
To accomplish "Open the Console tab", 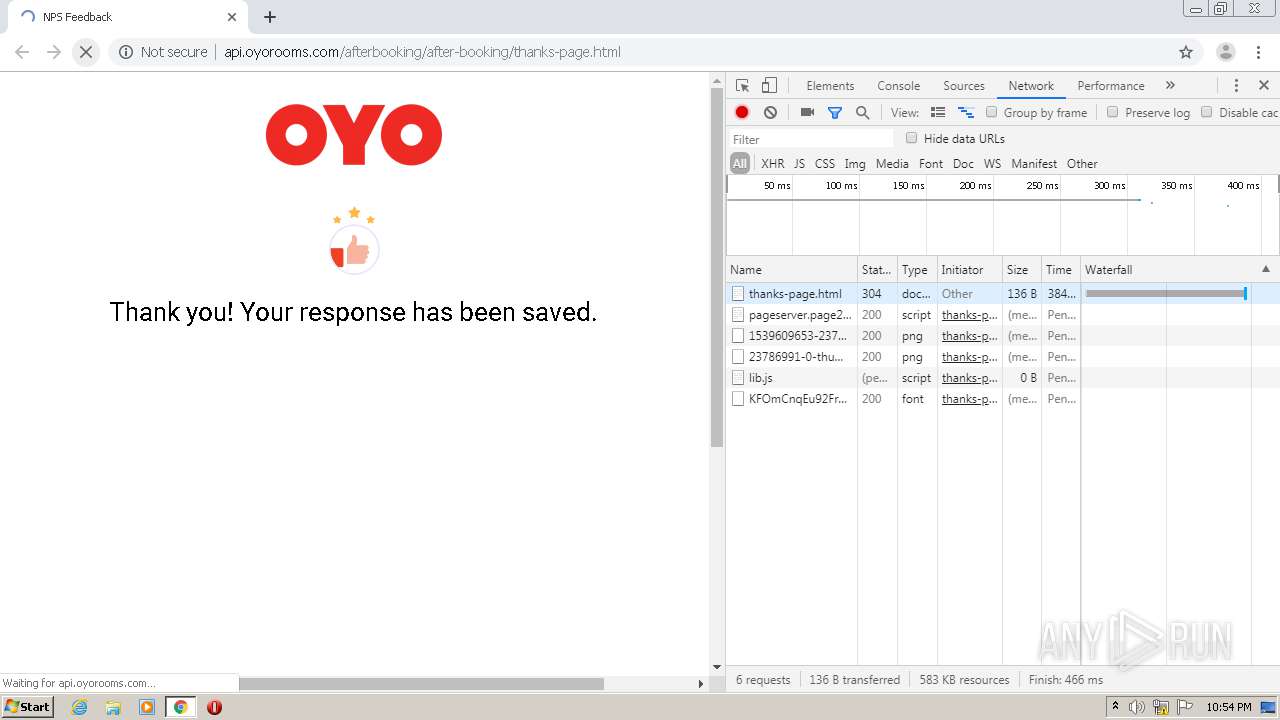I will 898,86.
